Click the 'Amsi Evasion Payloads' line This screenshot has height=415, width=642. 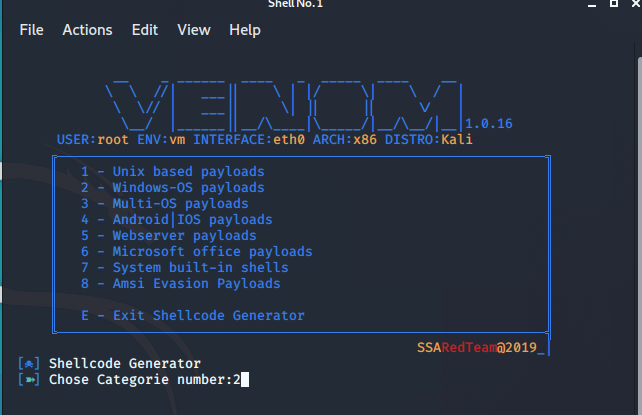181,283
